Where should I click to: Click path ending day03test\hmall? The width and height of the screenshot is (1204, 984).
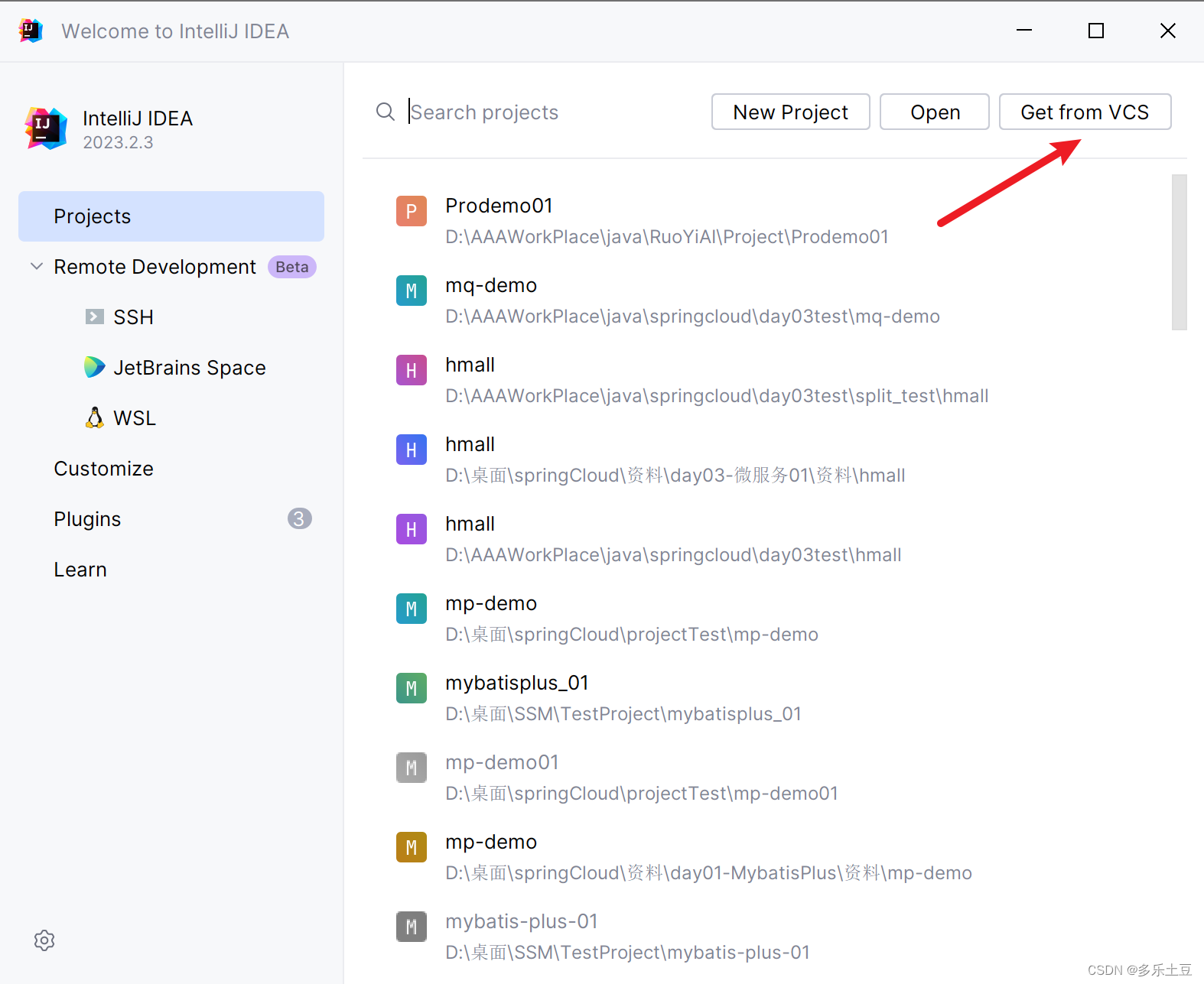(x=673, y=555)
